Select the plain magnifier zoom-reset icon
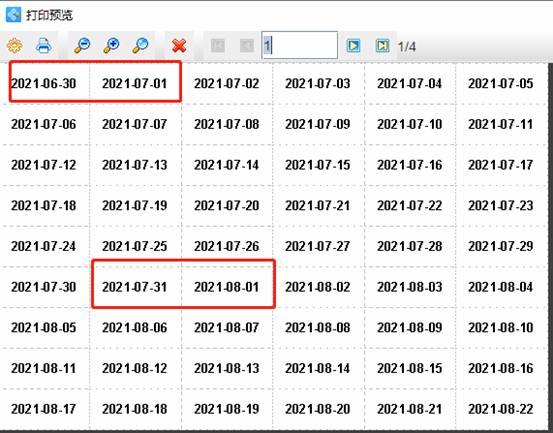This screenshot has height=433, width=553. [x=140, y=45]
